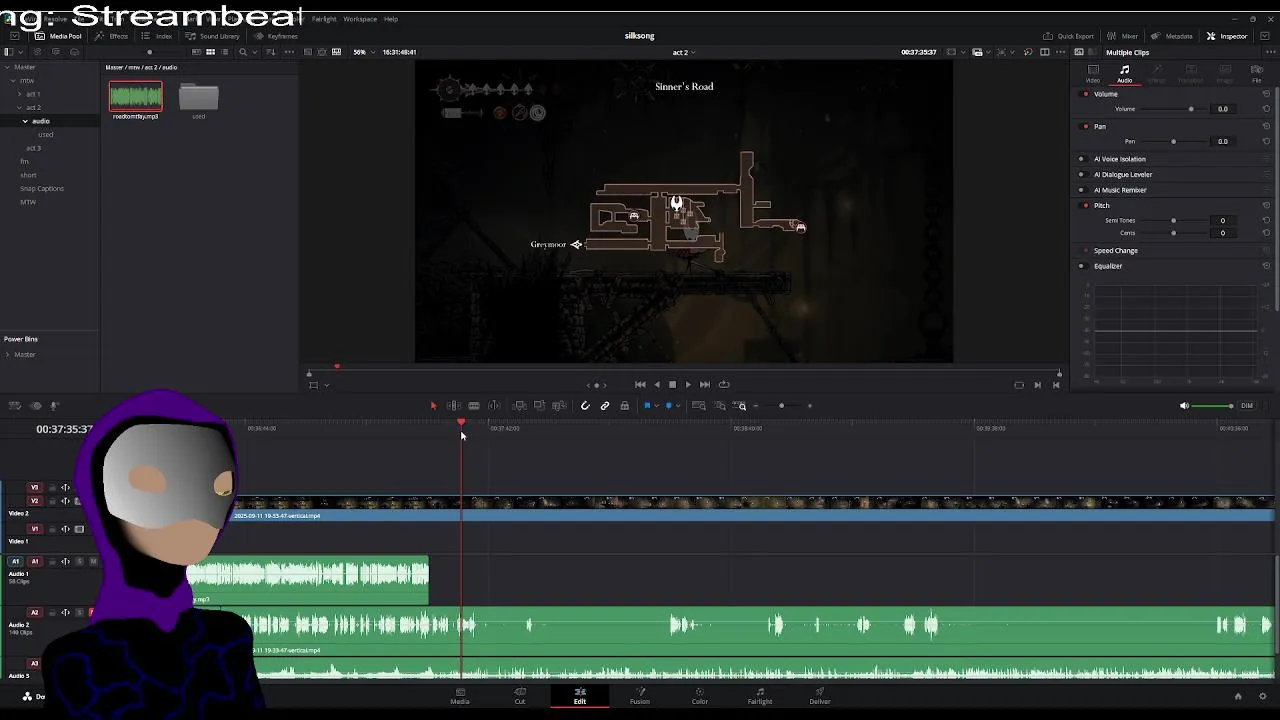This screenshot has width=1280, height=720.
Task: Click the timeline speaker mute icon
Action: coord(1184,406)
